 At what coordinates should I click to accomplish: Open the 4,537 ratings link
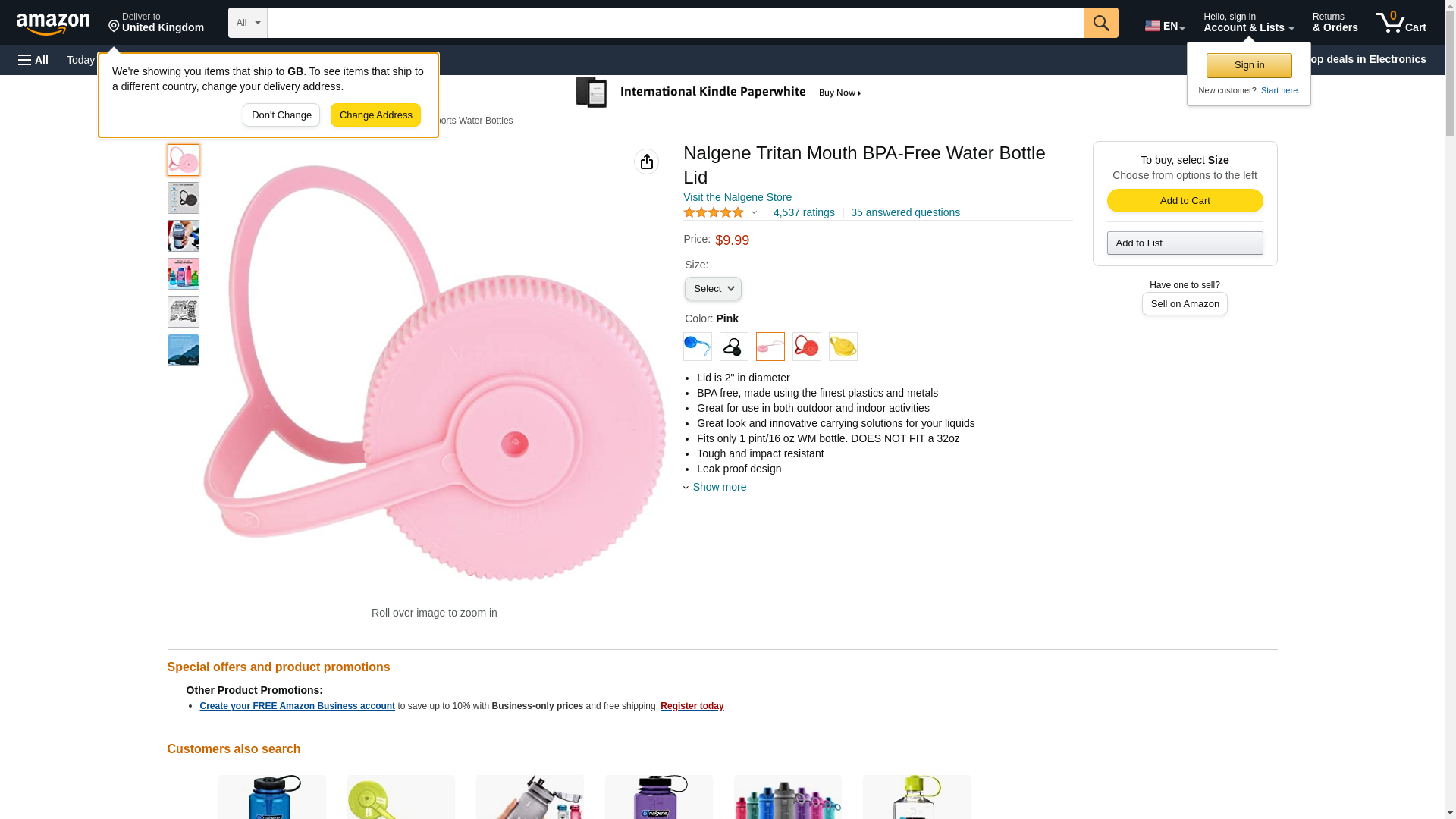click(803, 212)
